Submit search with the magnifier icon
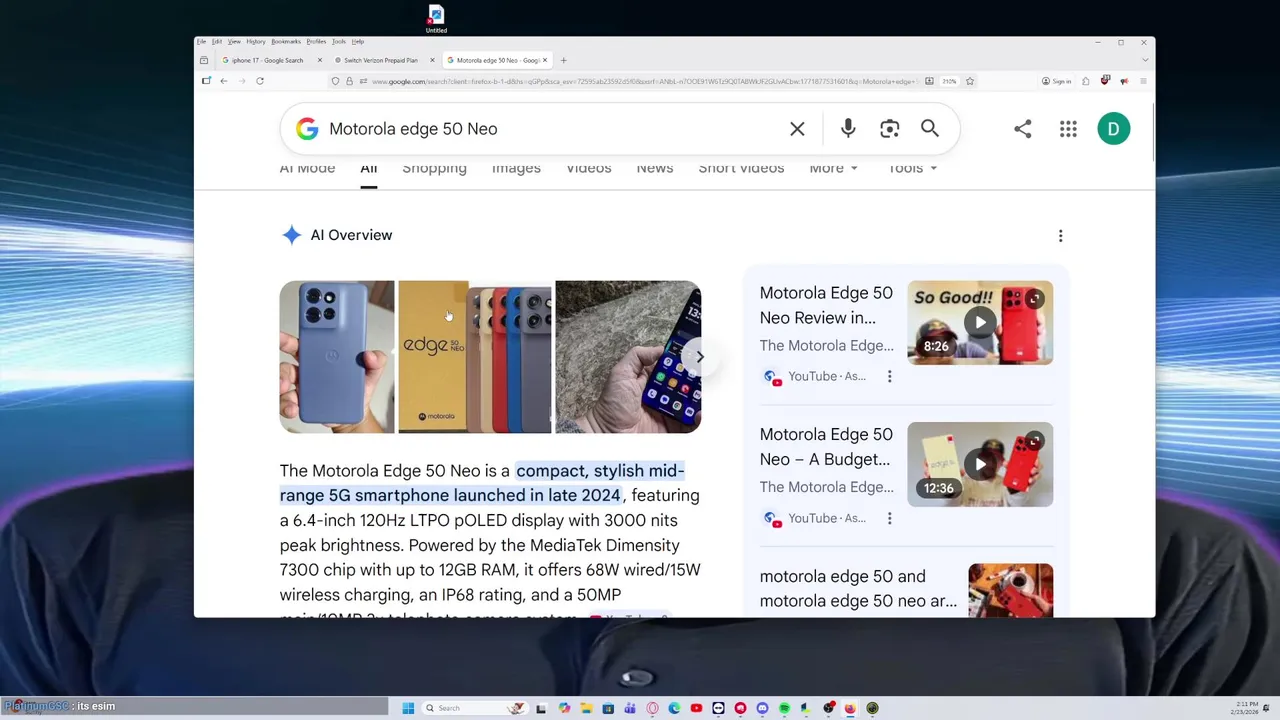This screenshot has height=720, width=1280. point(930,129)
